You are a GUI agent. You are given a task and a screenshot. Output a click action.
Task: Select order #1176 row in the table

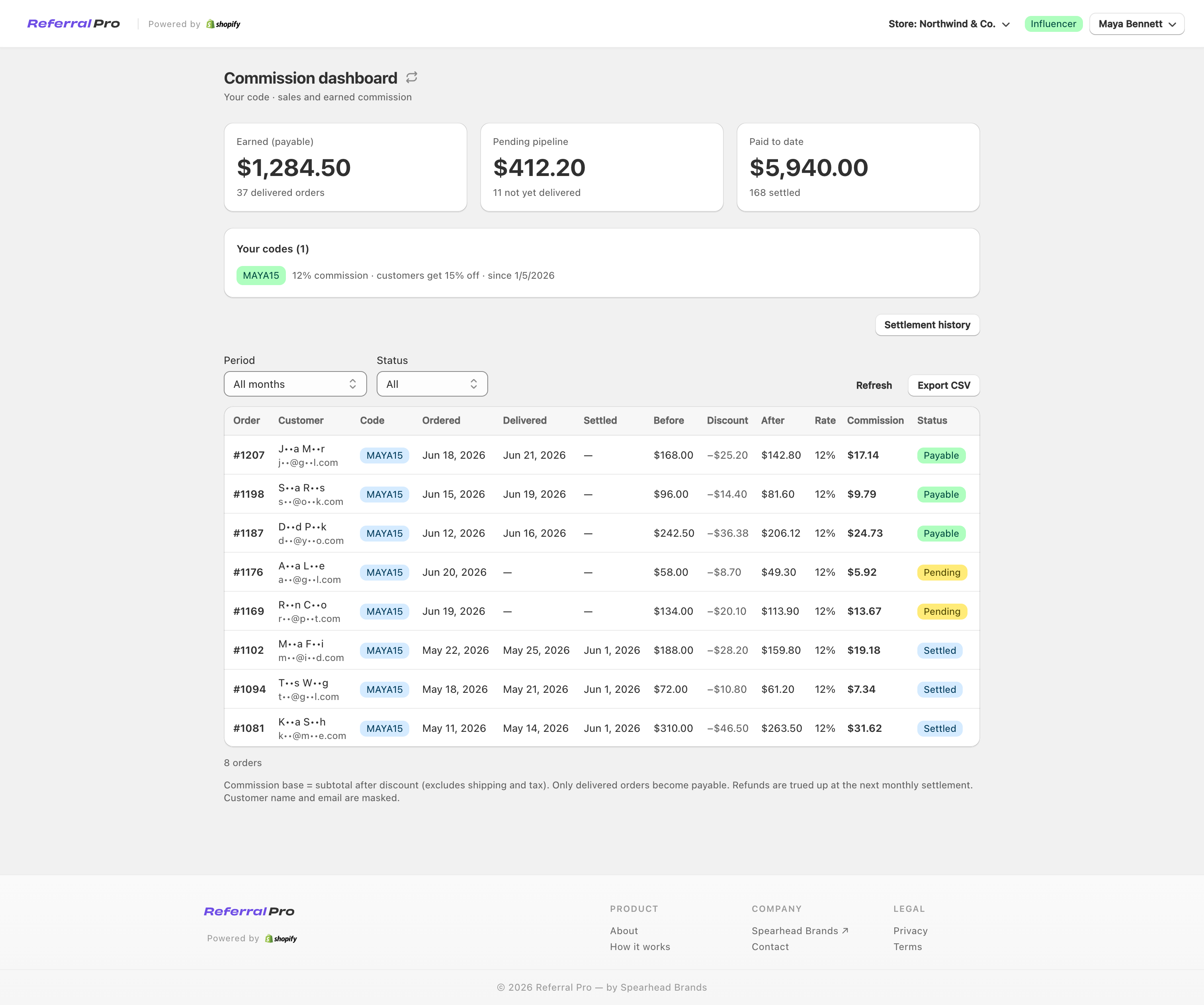[x=602, y=572]
